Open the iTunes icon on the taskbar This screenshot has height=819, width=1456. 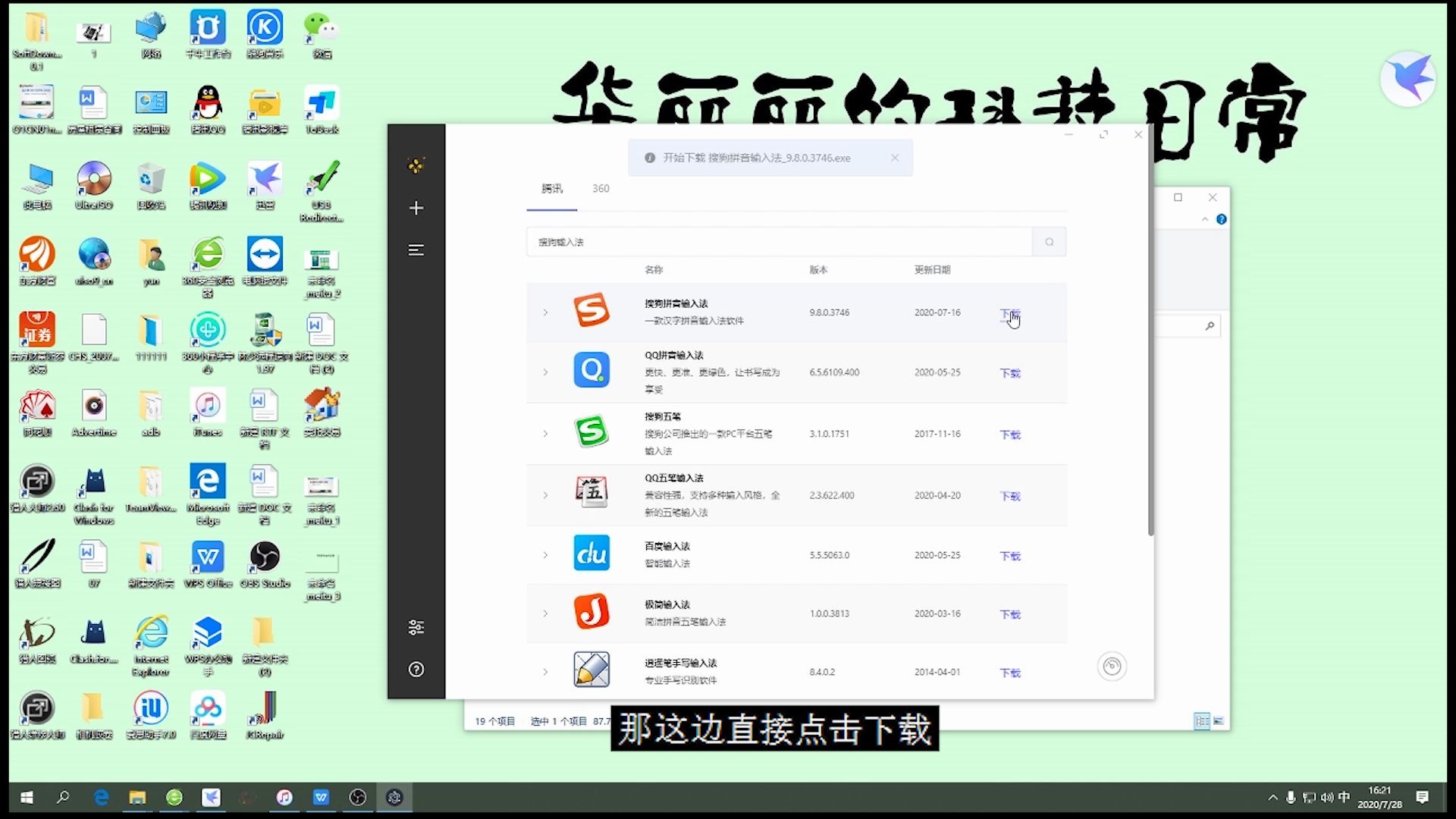(x=284, y=797)
